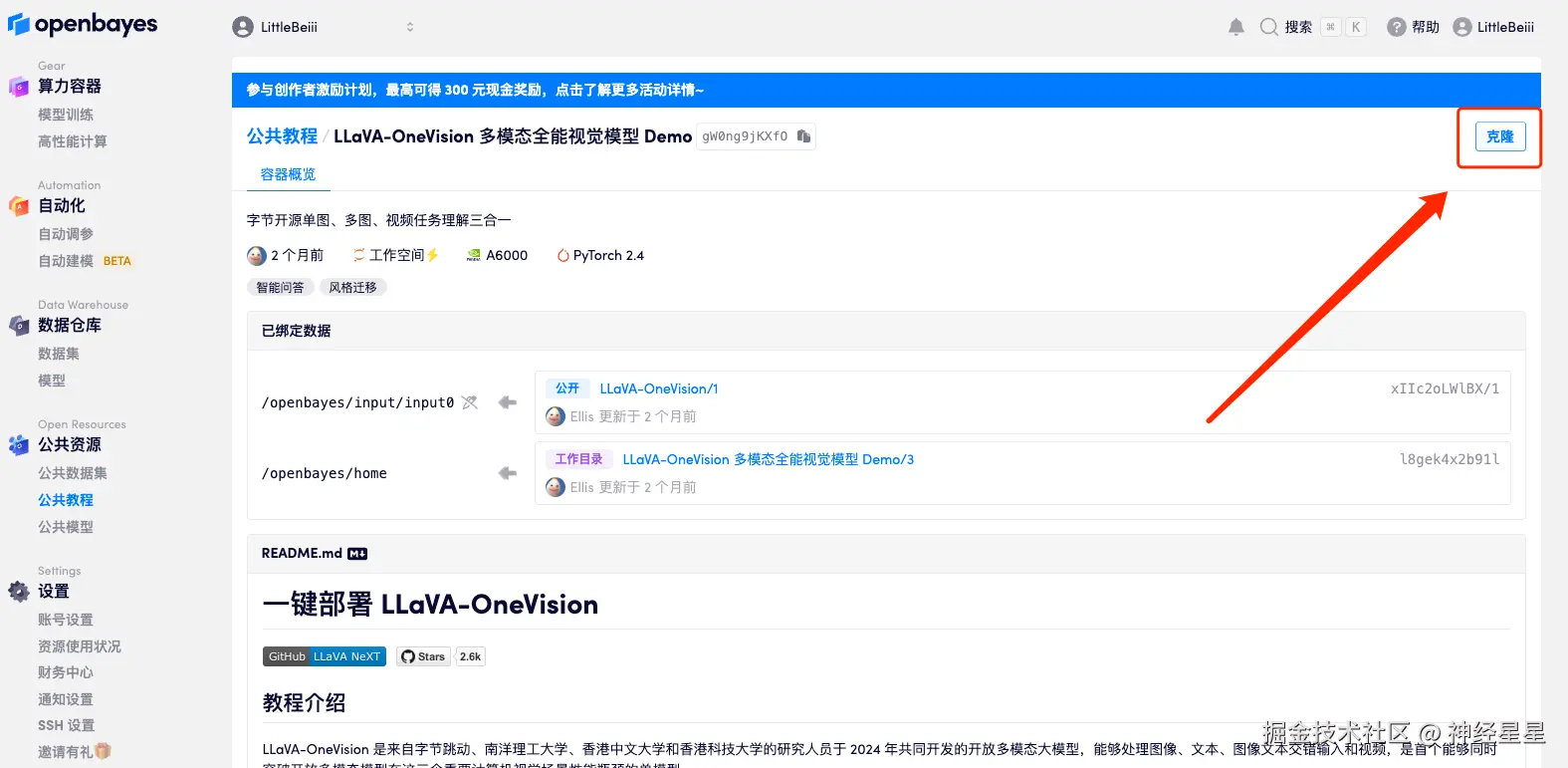The image size is (1568, 768).
Task: Click the 智能问答 tag
Action: pos(280,287)
